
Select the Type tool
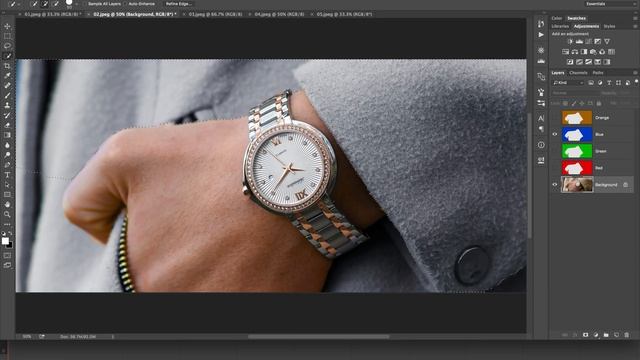(x=7, y=175)
